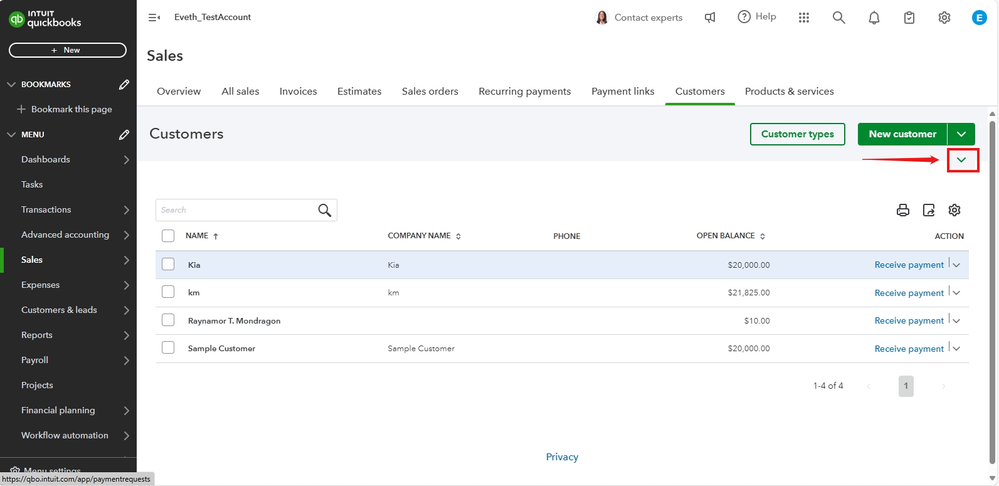999x486 pixels.
Task: Click the customer search field
Action: click(237, 210)
